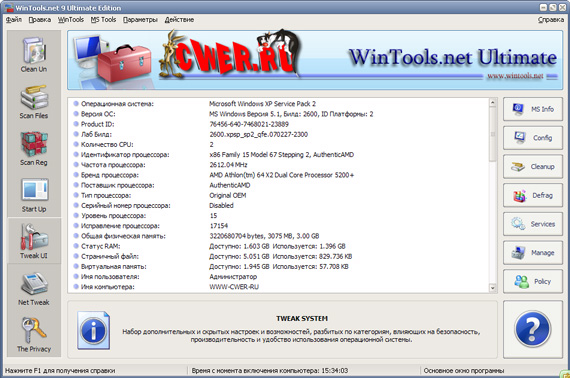Open The Privacy tool
This screenshot has height=378, width=570.
click(34, 334)
